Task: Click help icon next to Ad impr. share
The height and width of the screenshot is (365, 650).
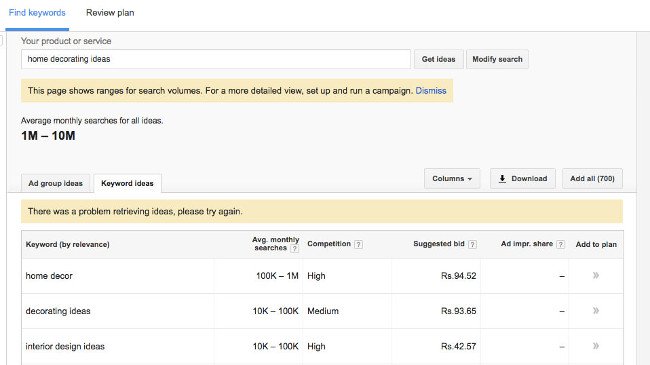Action: tap(560, 244)
